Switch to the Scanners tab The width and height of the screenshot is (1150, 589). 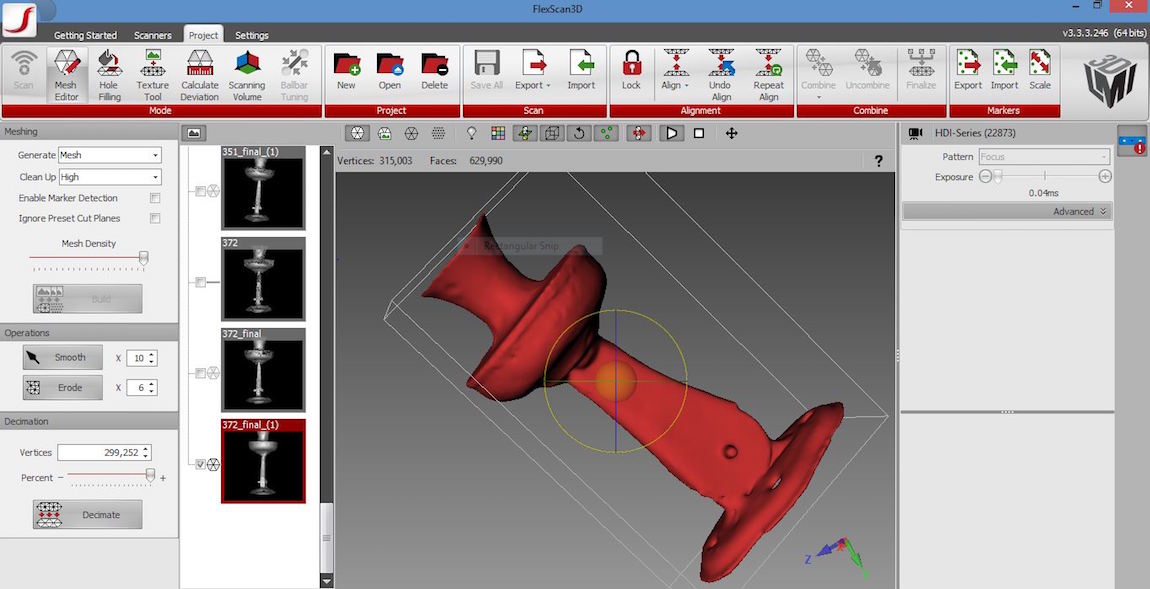click(152, 35)
